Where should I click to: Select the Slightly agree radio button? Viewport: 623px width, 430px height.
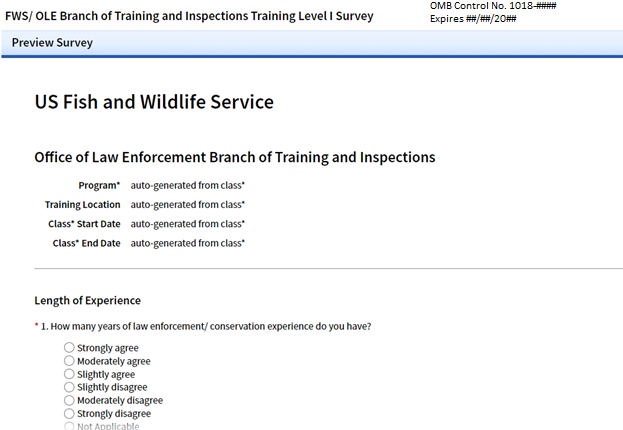click(x=69, y=374)
